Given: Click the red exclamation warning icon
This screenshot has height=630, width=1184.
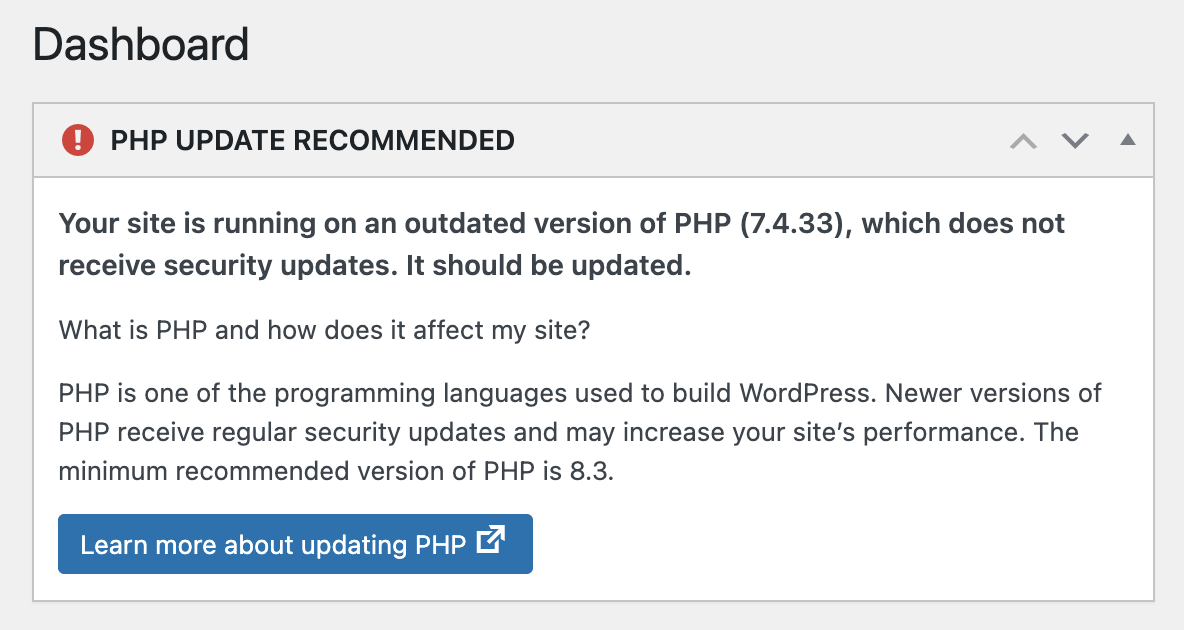Looking at the screenshot, I should click(x=77, y=140).
